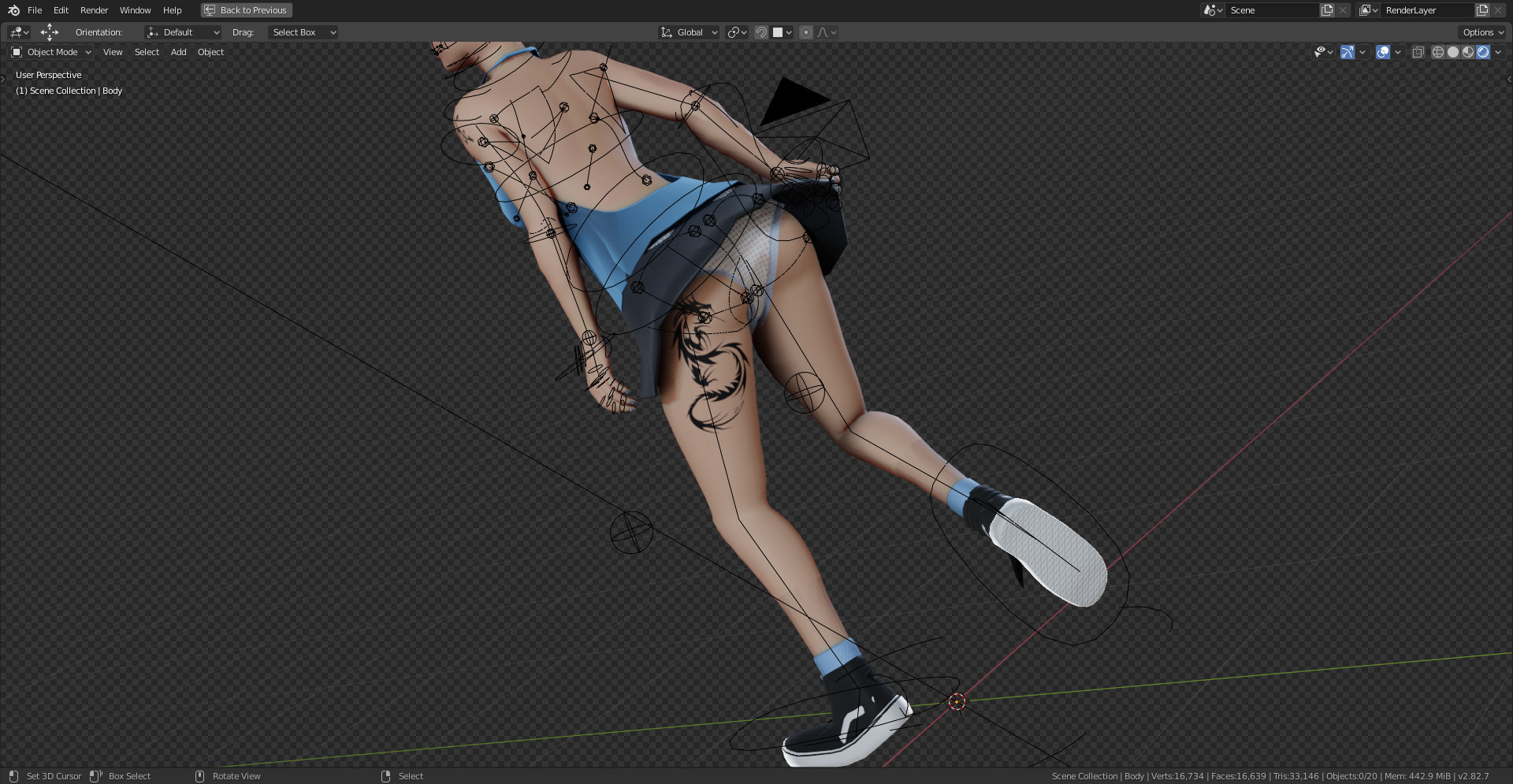
Task: Click 'Rotate View' in status bar
Action: pyautogui.click(x=236, y=776)
